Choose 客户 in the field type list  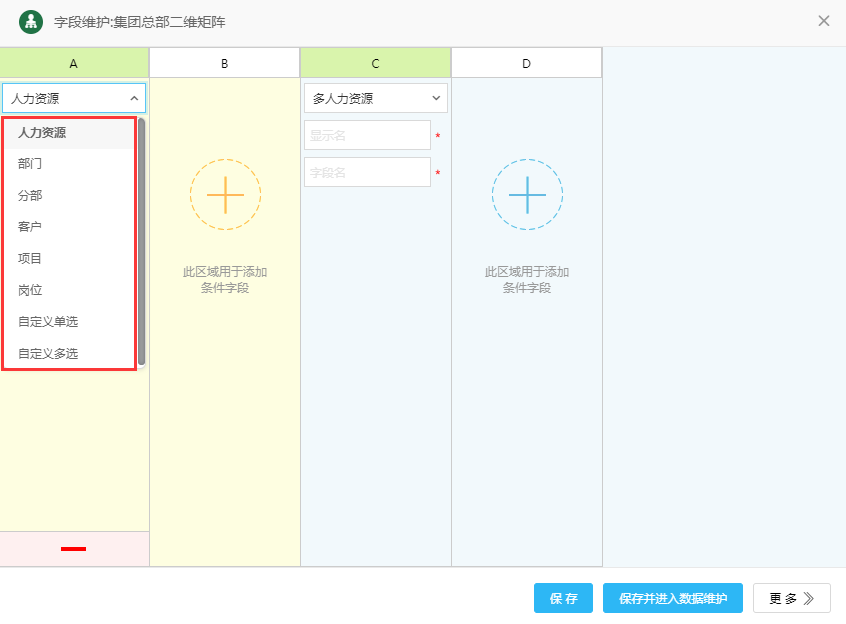pyautogui.click(x=30, y=227)
